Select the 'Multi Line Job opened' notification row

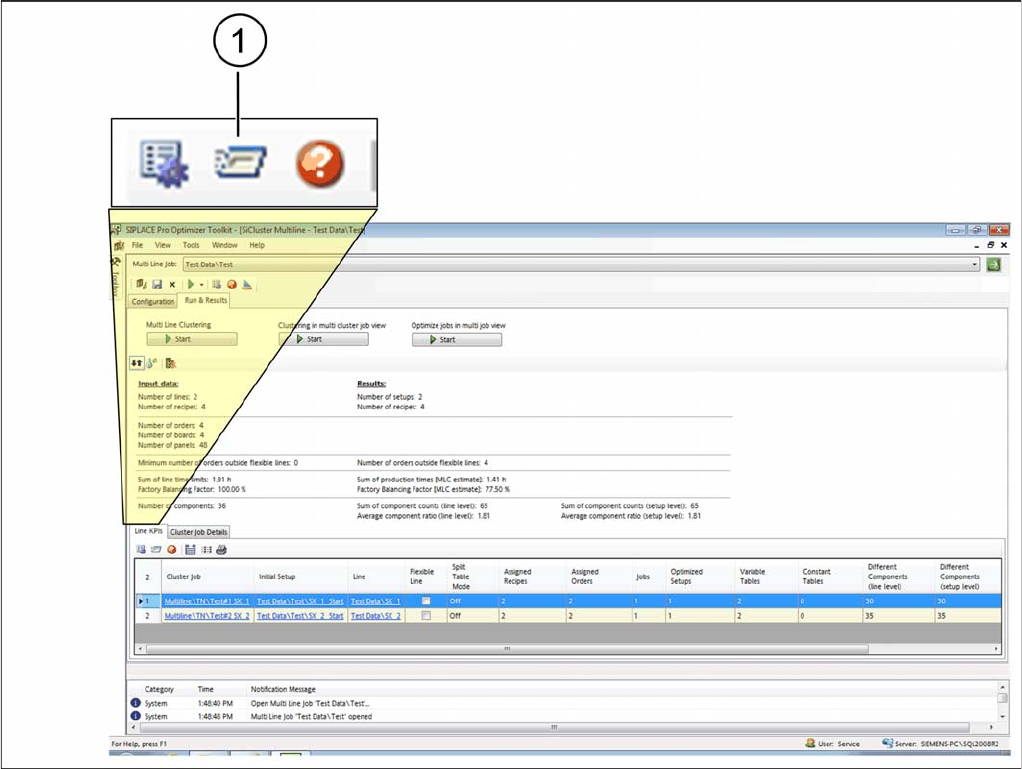pyautogui.click(x=561, y=716)
